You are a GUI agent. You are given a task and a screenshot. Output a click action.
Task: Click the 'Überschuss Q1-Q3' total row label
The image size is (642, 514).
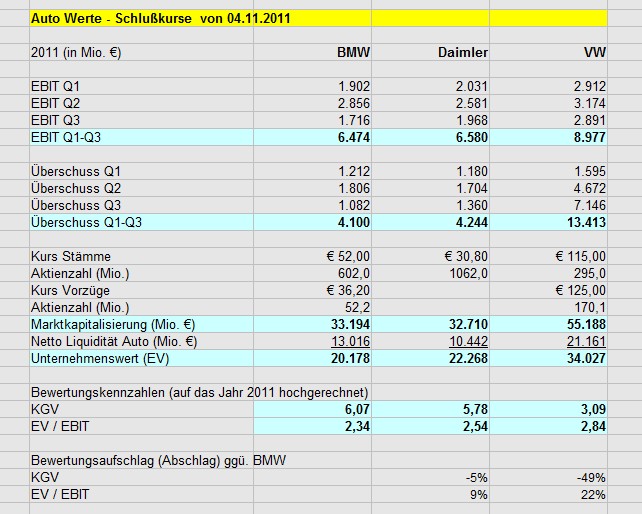(86, 222)
